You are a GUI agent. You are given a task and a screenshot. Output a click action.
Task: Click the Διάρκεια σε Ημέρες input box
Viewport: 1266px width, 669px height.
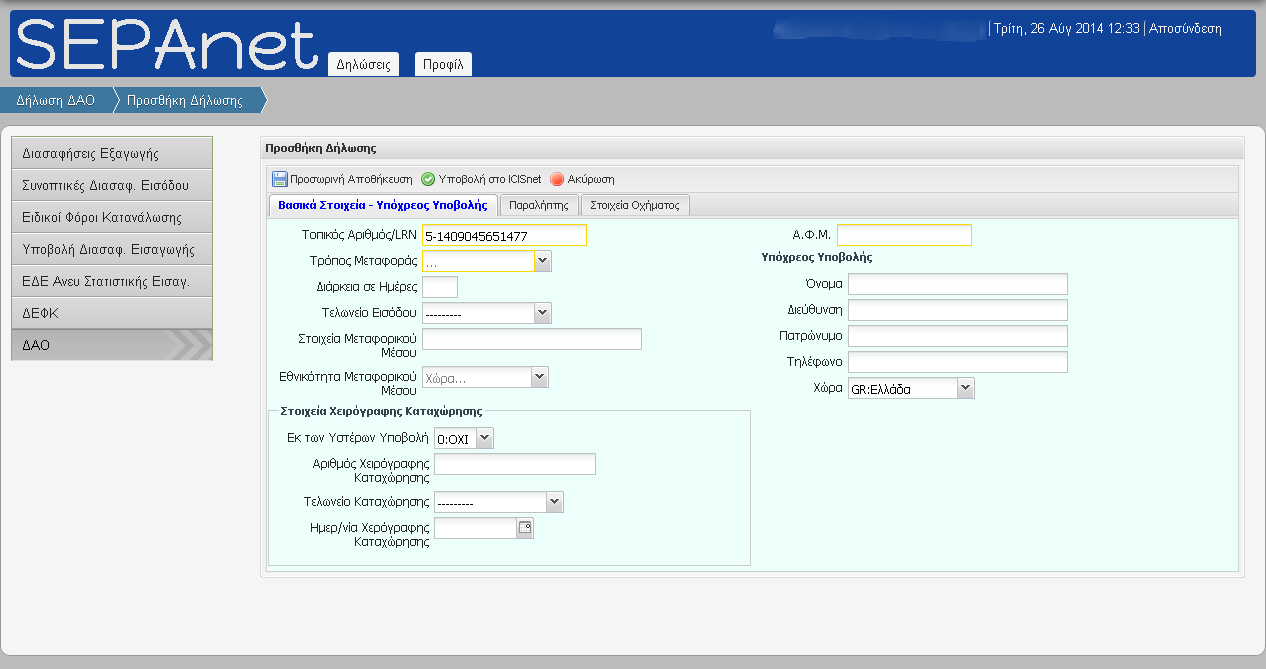point(440,287)
